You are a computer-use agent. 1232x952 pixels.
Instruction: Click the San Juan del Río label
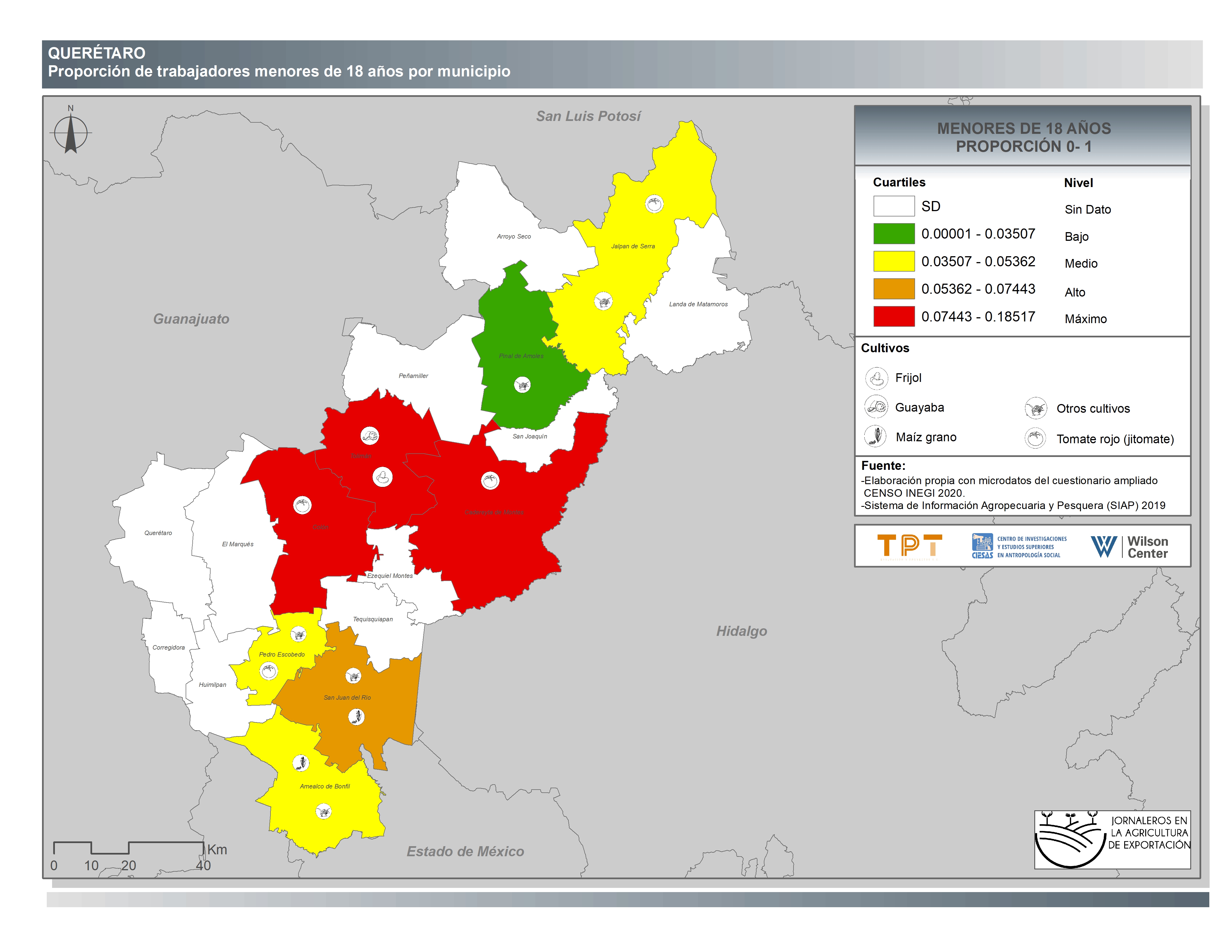[x=347, y=698]
